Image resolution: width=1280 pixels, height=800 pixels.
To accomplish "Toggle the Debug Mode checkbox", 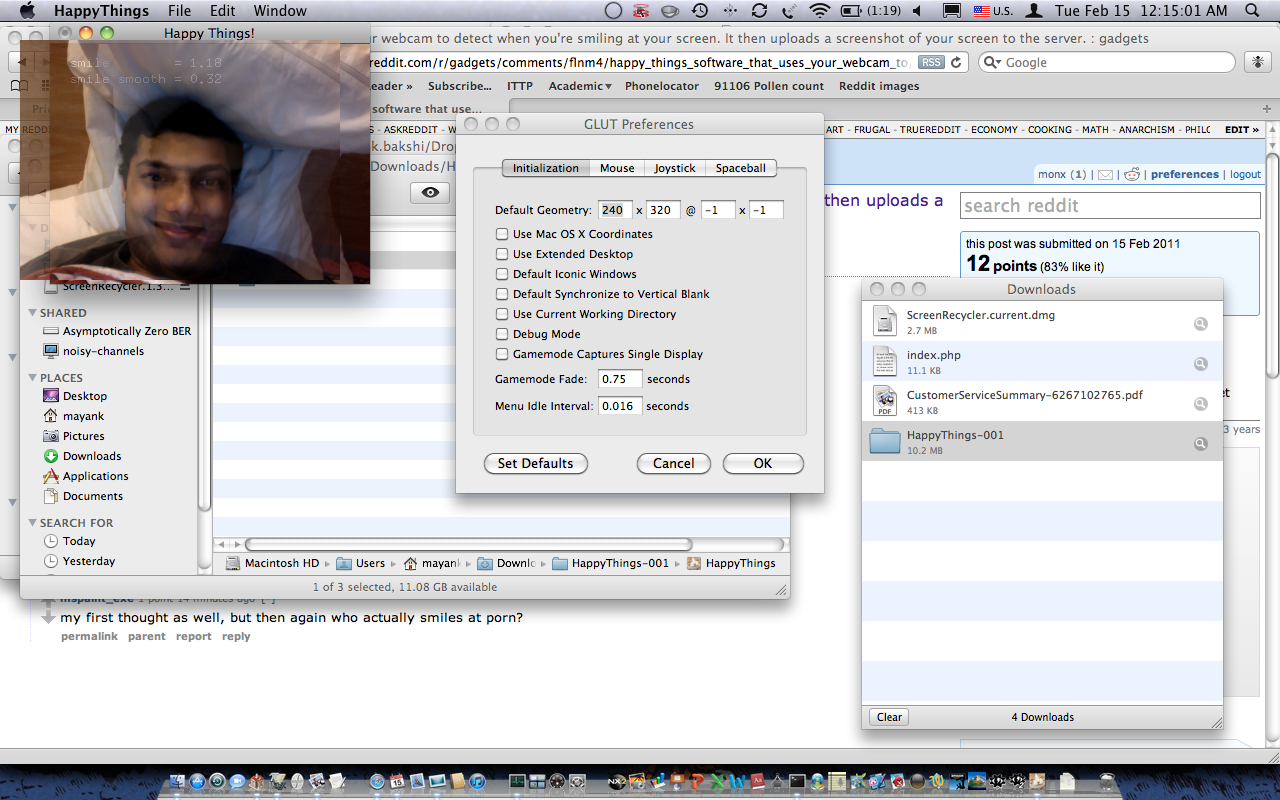I will pyautogui.click(x=502, y=334).
